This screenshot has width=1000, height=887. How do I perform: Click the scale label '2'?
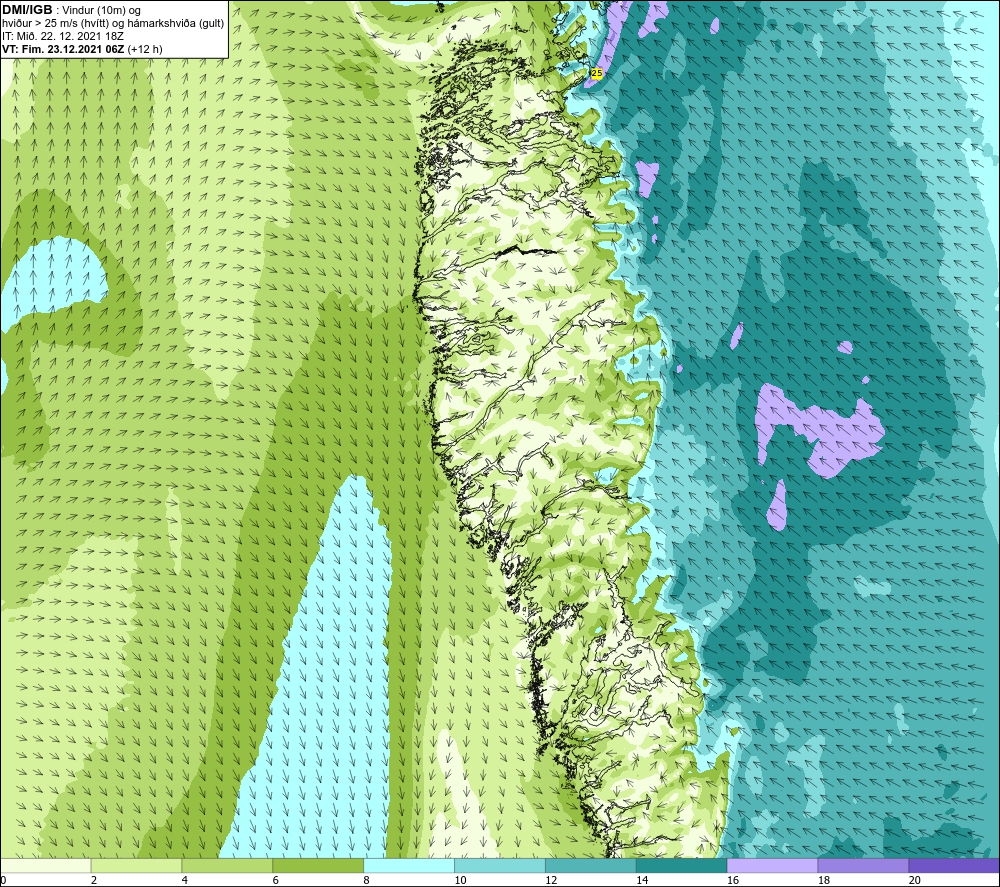tap(94, 880)
